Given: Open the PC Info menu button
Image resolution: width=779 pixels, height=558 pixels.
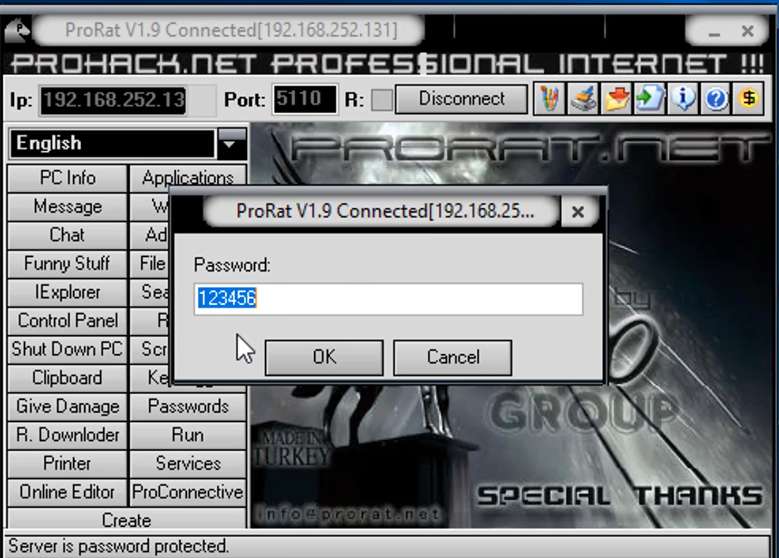Looking at the screenshot, I should tap(68, 178).
